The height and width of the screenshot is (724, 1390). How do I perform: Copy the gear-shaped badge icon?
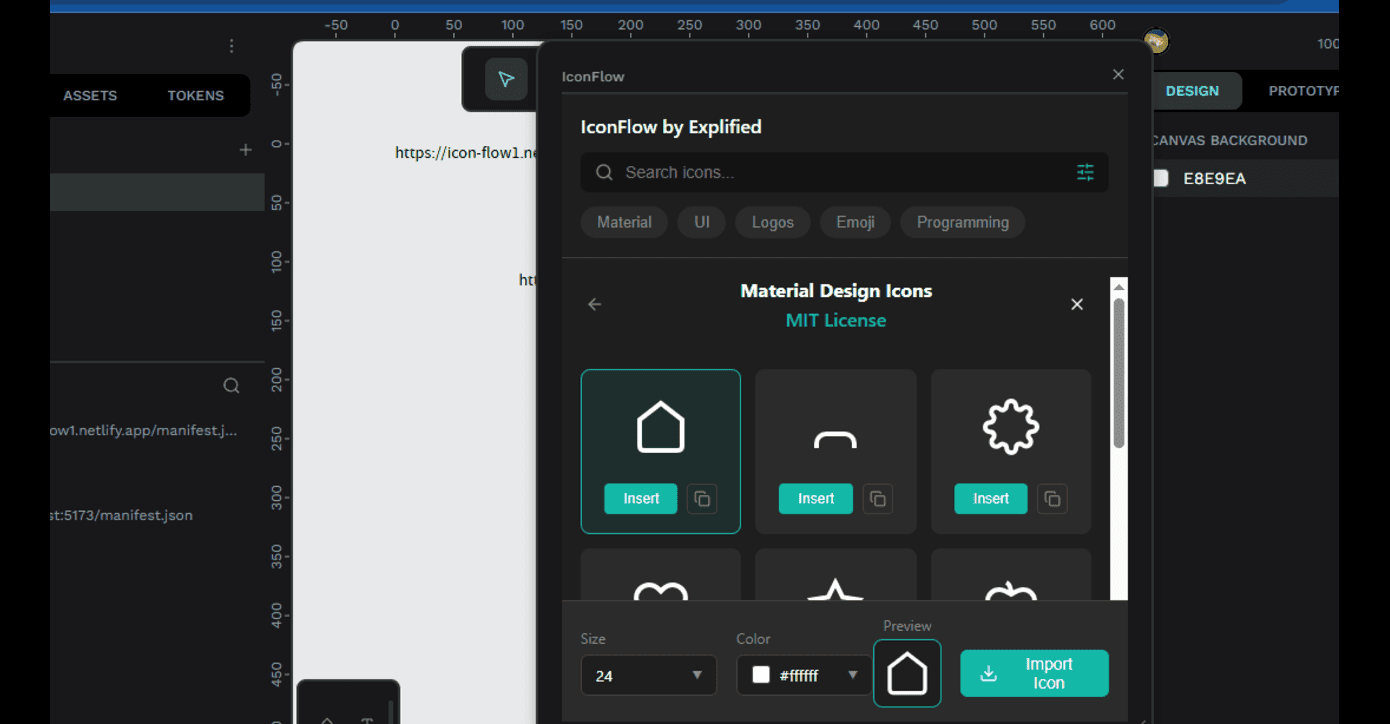(x=1052, y=498)
